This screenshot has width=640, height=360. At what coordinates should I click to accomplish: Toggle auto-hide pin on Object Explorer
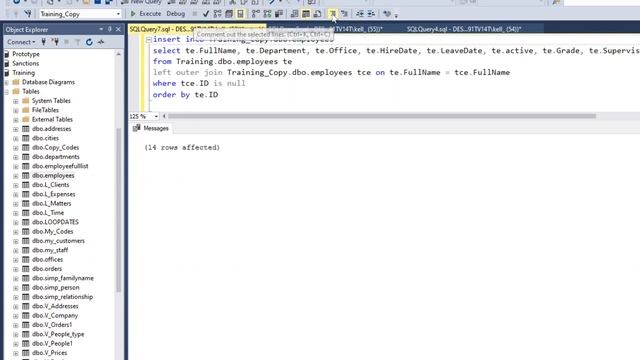pos(110,29)
